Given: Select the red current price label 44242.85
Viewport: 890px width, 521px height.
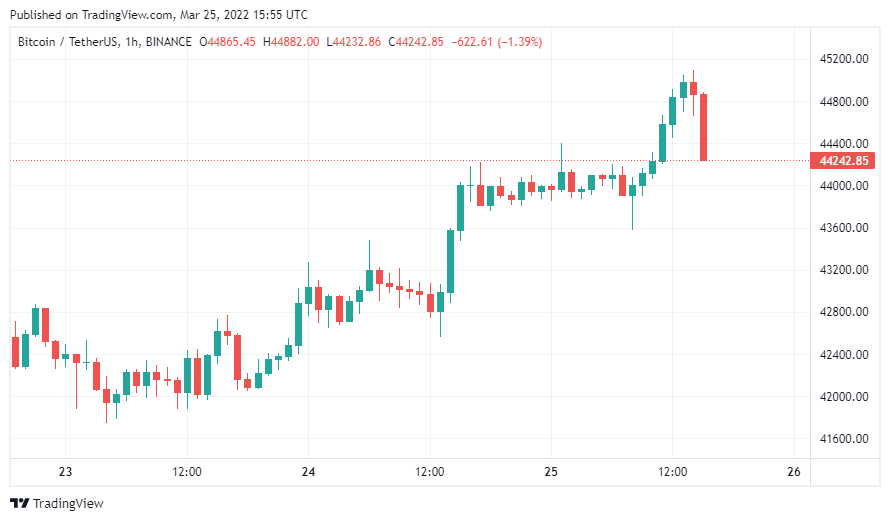Looking at the screenshot, I should click(x=843, y=161).
